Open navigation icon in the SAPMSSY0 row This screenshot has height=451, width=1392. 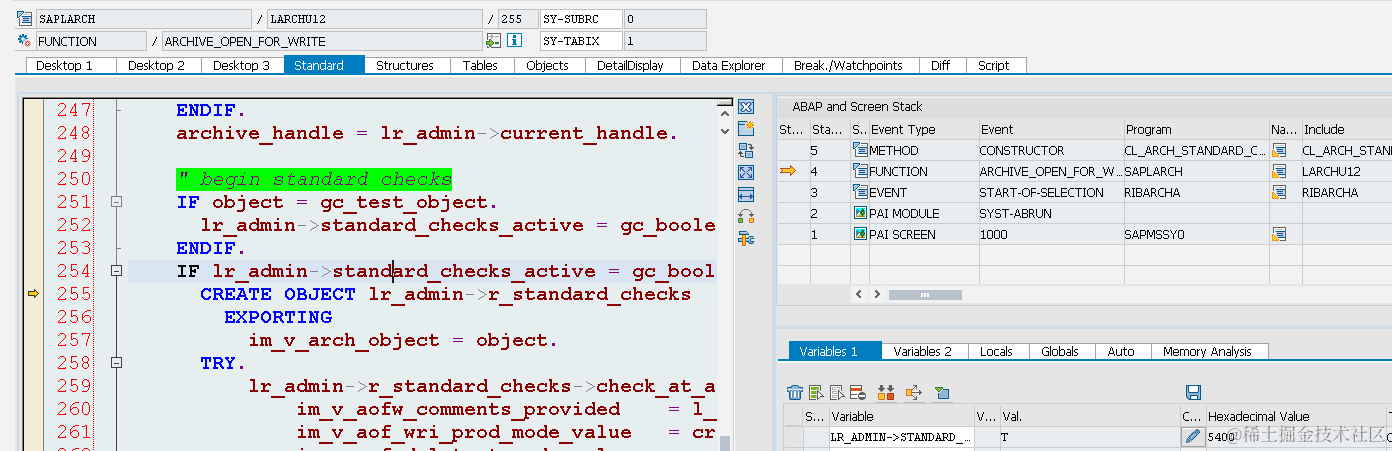[x=1279, y=234]
